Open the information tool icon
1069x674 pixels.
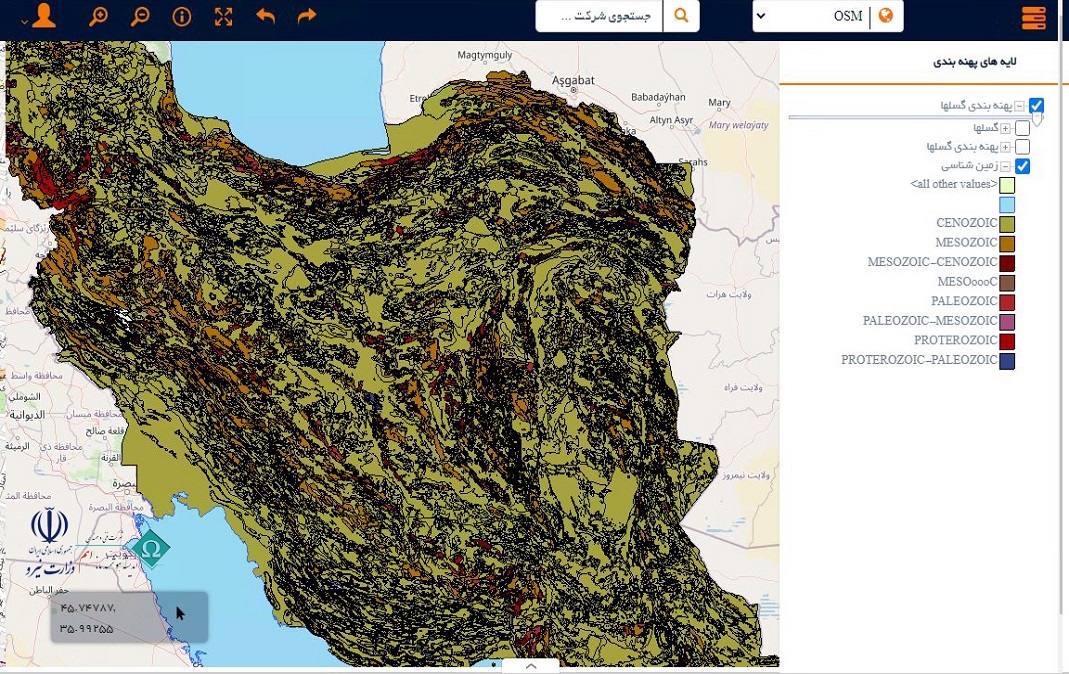point(182,16)
